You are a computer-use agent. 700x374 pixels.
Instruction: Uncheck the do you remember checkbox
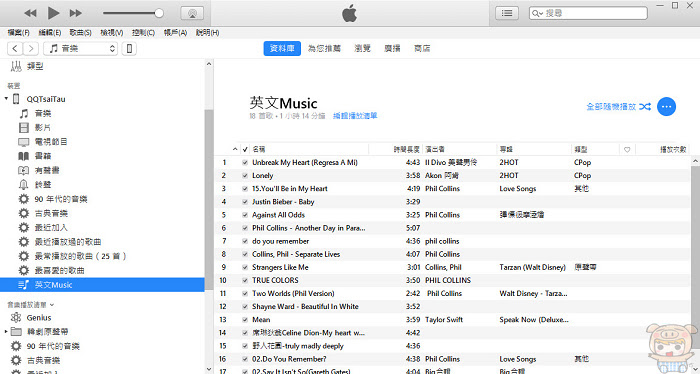pos(245,241)
